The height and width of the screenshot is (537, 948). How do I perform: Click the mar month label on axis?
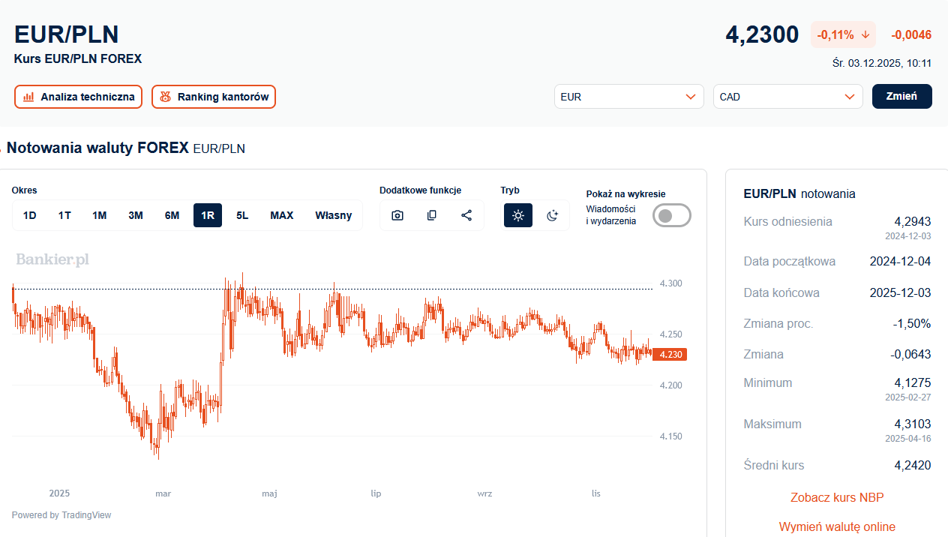pos(163,493)
